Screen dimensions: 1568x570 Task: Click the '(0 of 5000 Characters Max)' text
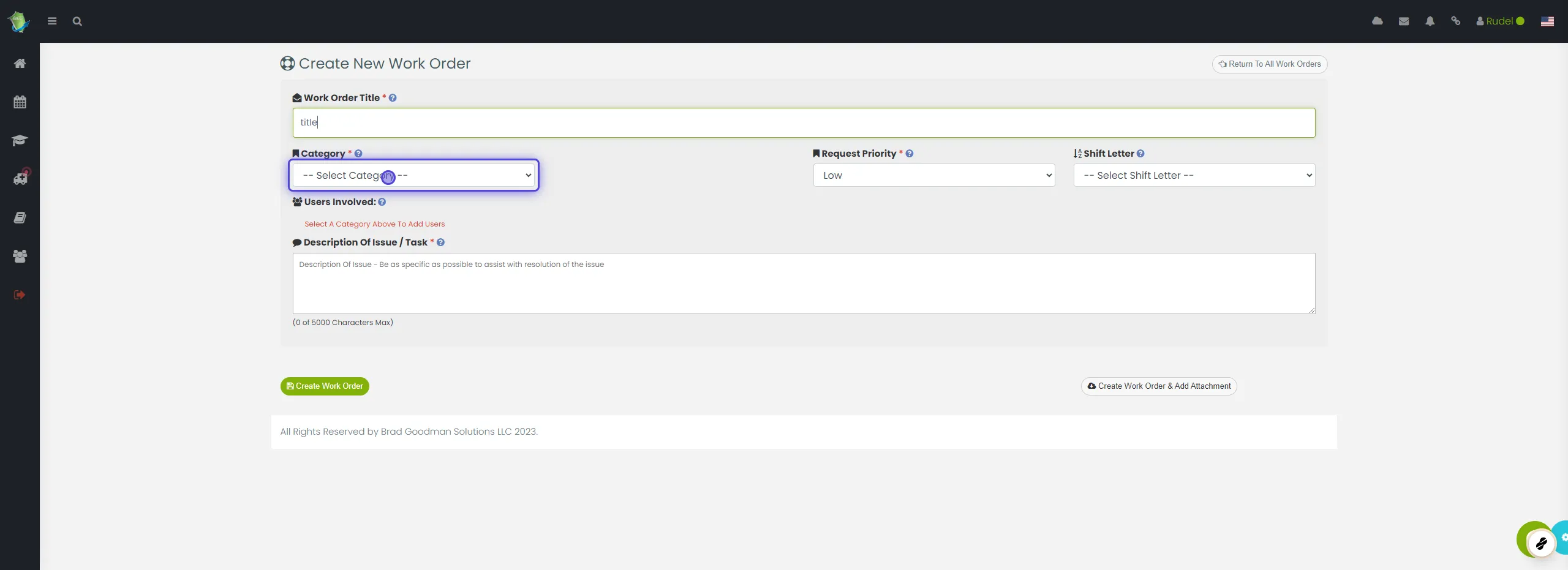tap(343, 323)
